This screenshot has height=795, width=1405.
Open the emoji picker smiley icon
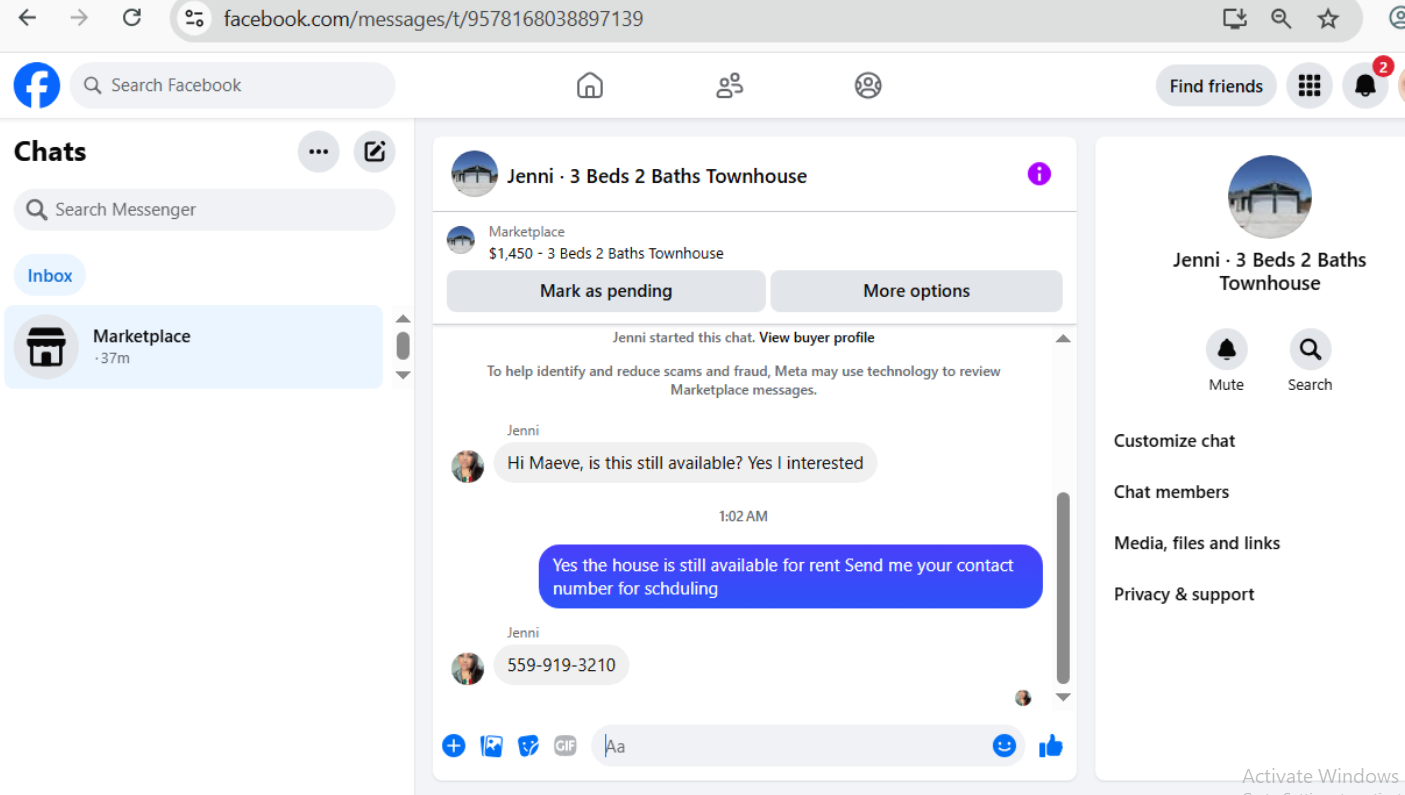point(1004,745)
